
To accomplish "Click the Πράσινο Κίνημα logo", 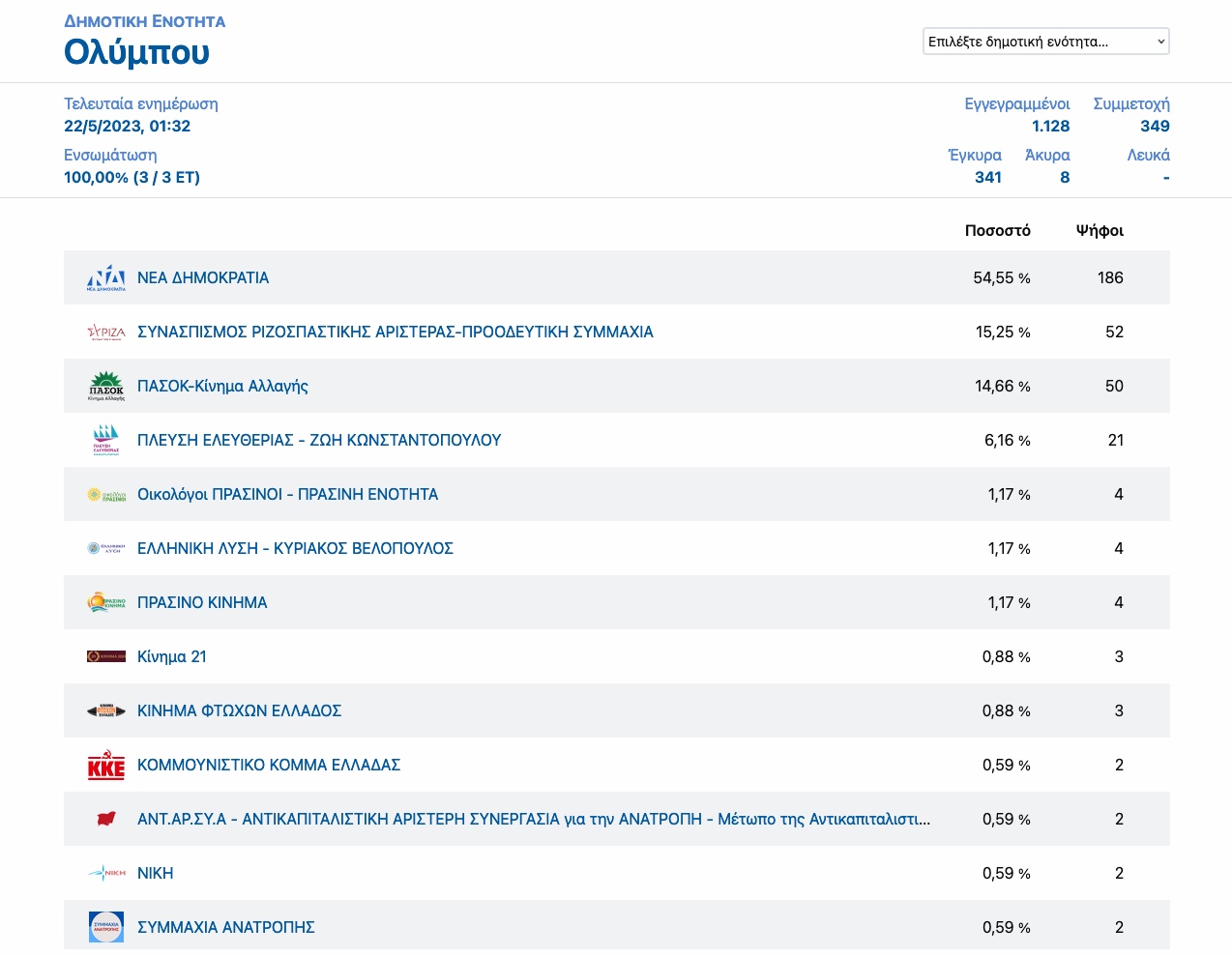I will pyautogui.click(x=106, y=602).
